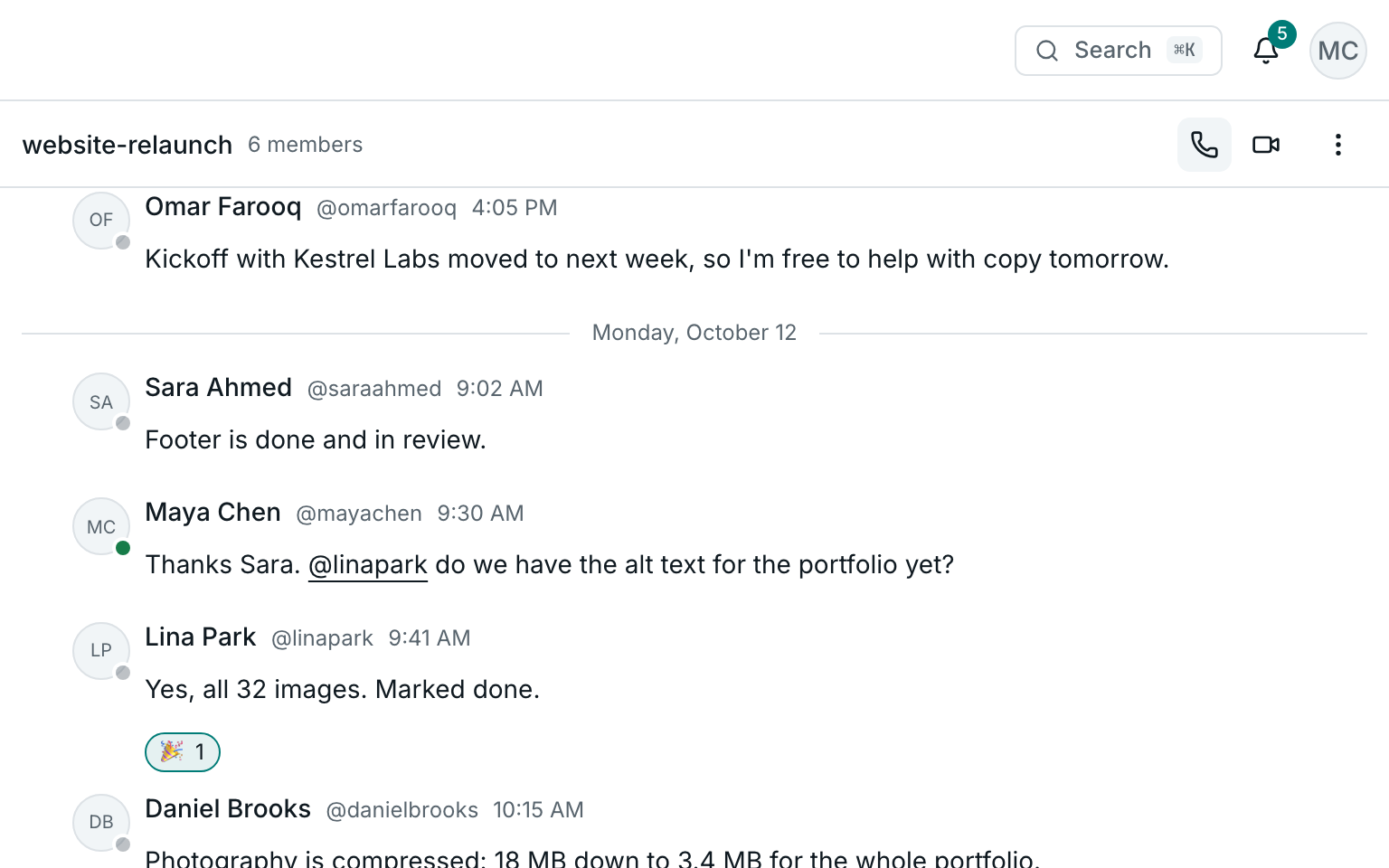
Task: Open Lina Park's avatar
Action: (101, 651)
